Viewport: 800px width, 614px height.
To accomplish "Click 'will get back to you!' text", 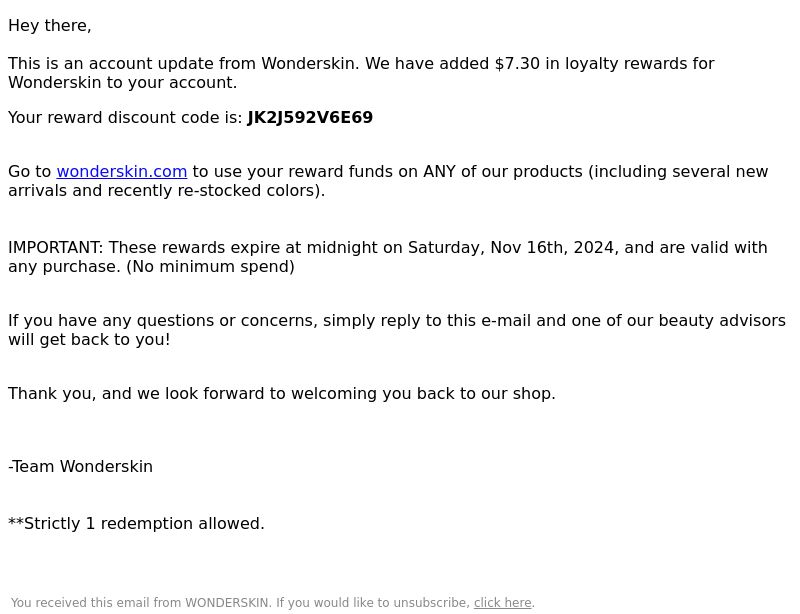I will pos(89,339).
